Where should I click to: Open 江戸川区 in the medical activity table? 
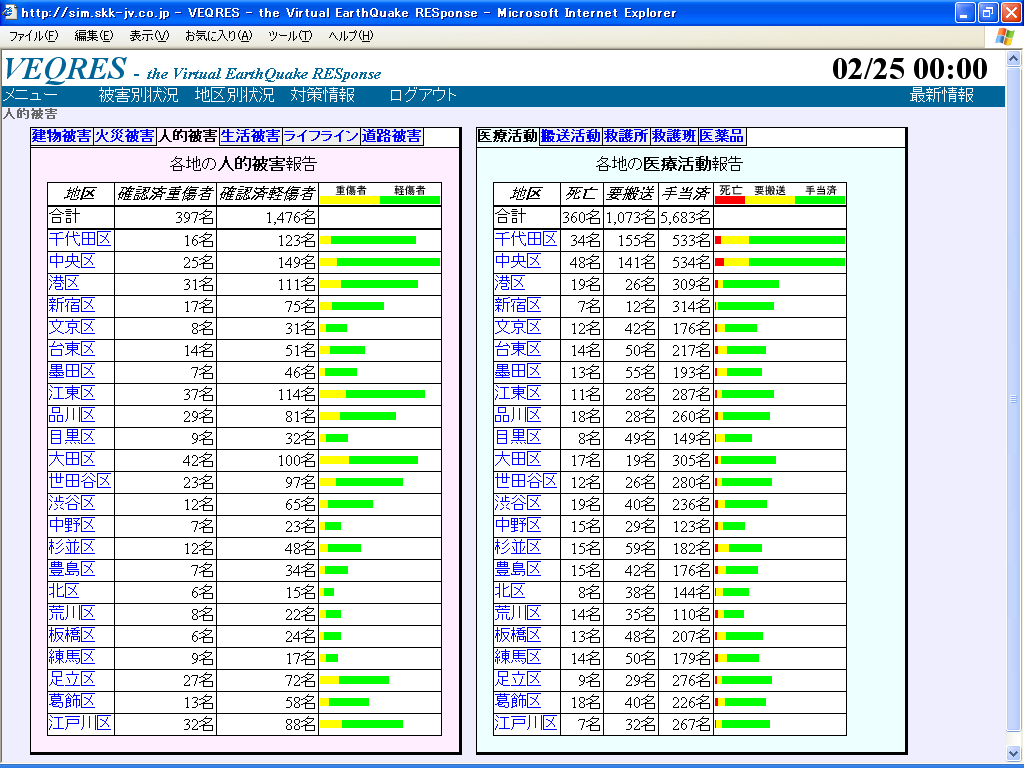pos(526,723)
